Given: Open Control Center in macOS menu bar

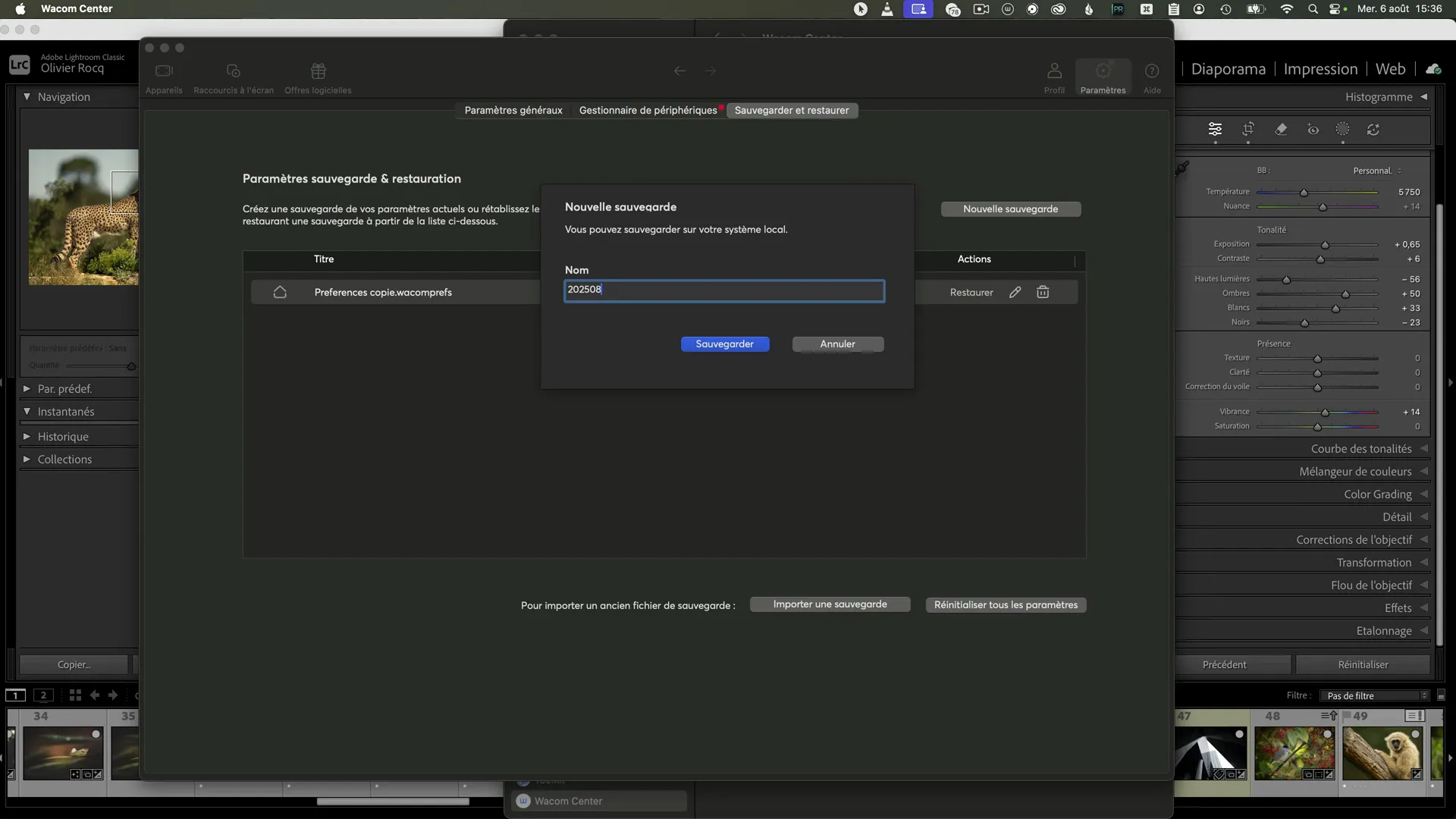Looking at the screenshot, I should 1336,9.
